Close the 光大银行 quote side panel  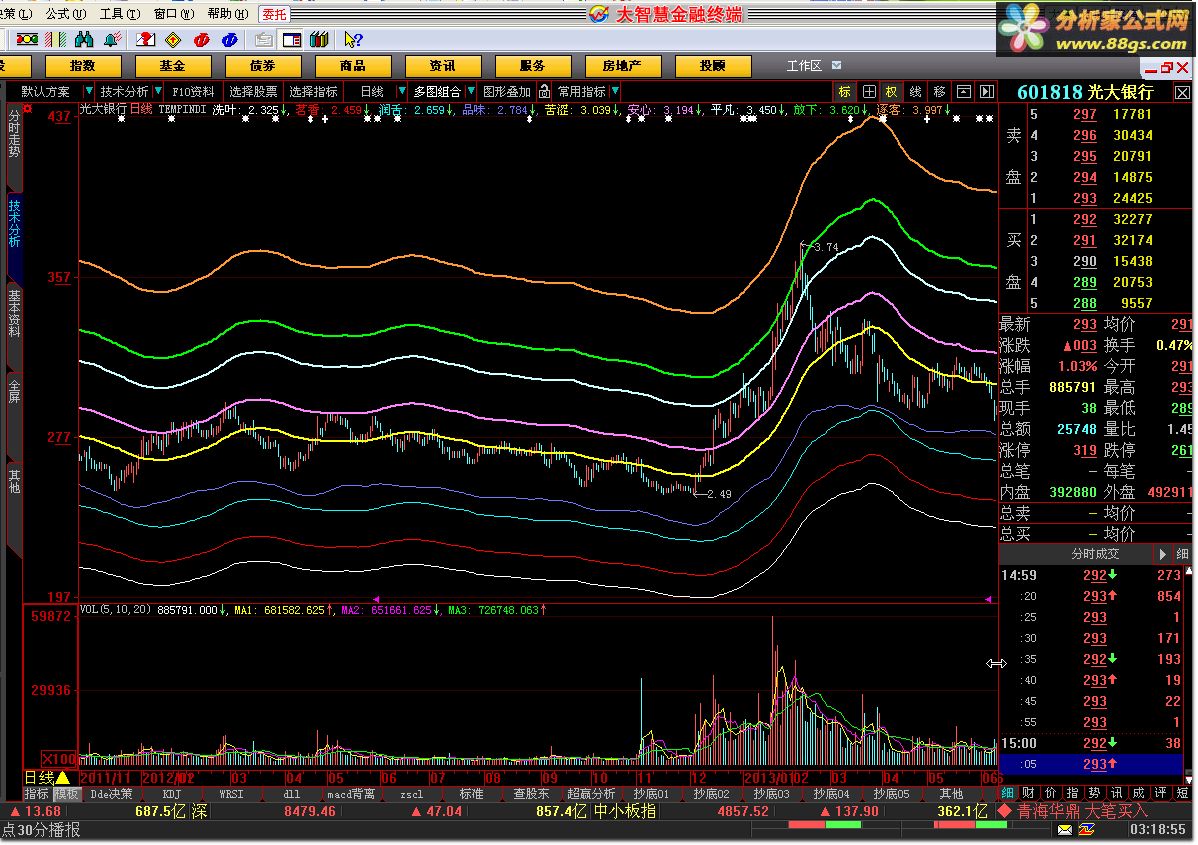1182,92
